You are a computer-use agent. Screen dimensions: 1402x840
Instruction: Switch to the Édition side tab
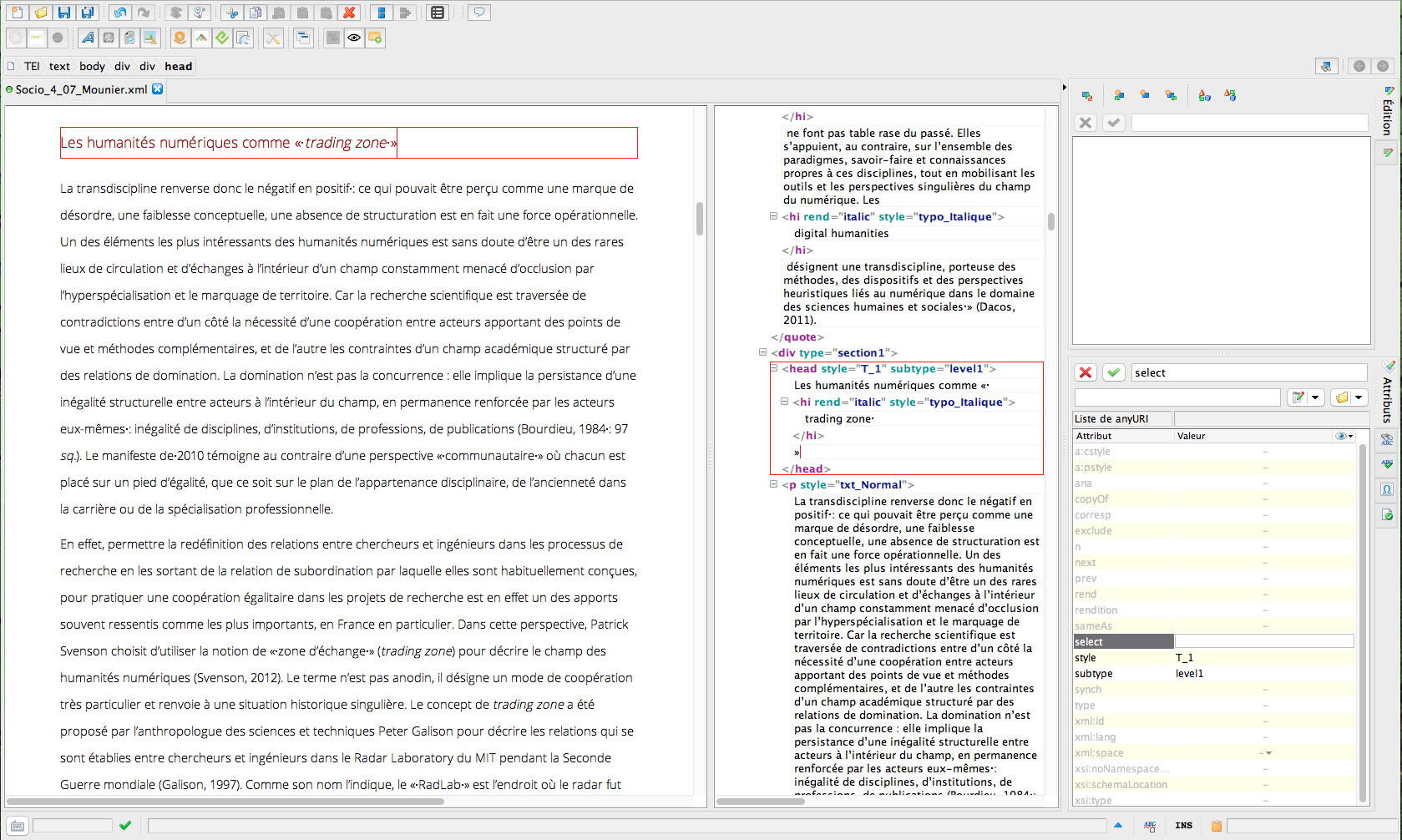pyautogui.click(x=1387, y=117)
